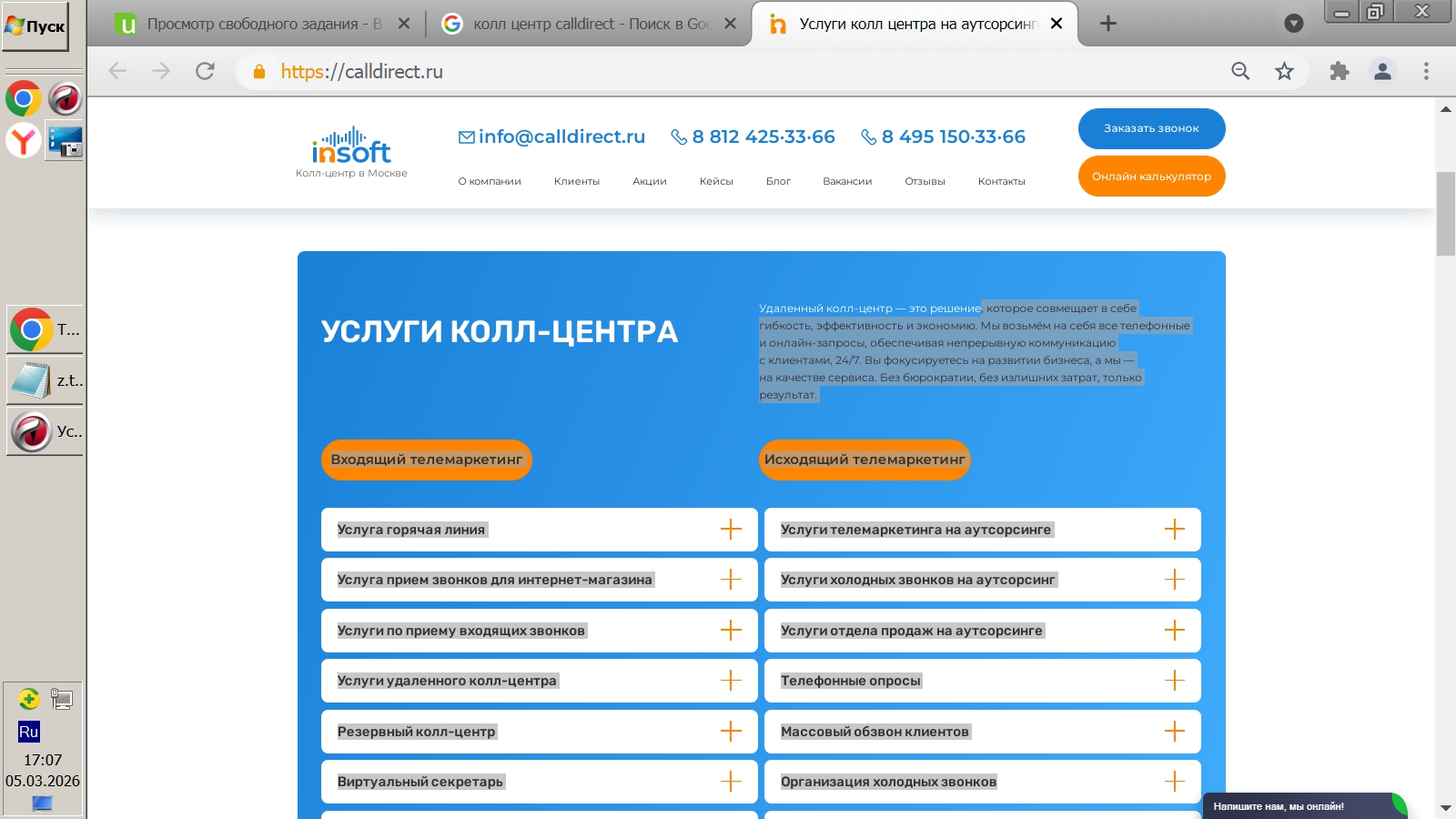Image resolution: width=1456 pixels, height=819 pixels.
Task: Open the tab search dropdown arrow
Action: point(1293,24)
